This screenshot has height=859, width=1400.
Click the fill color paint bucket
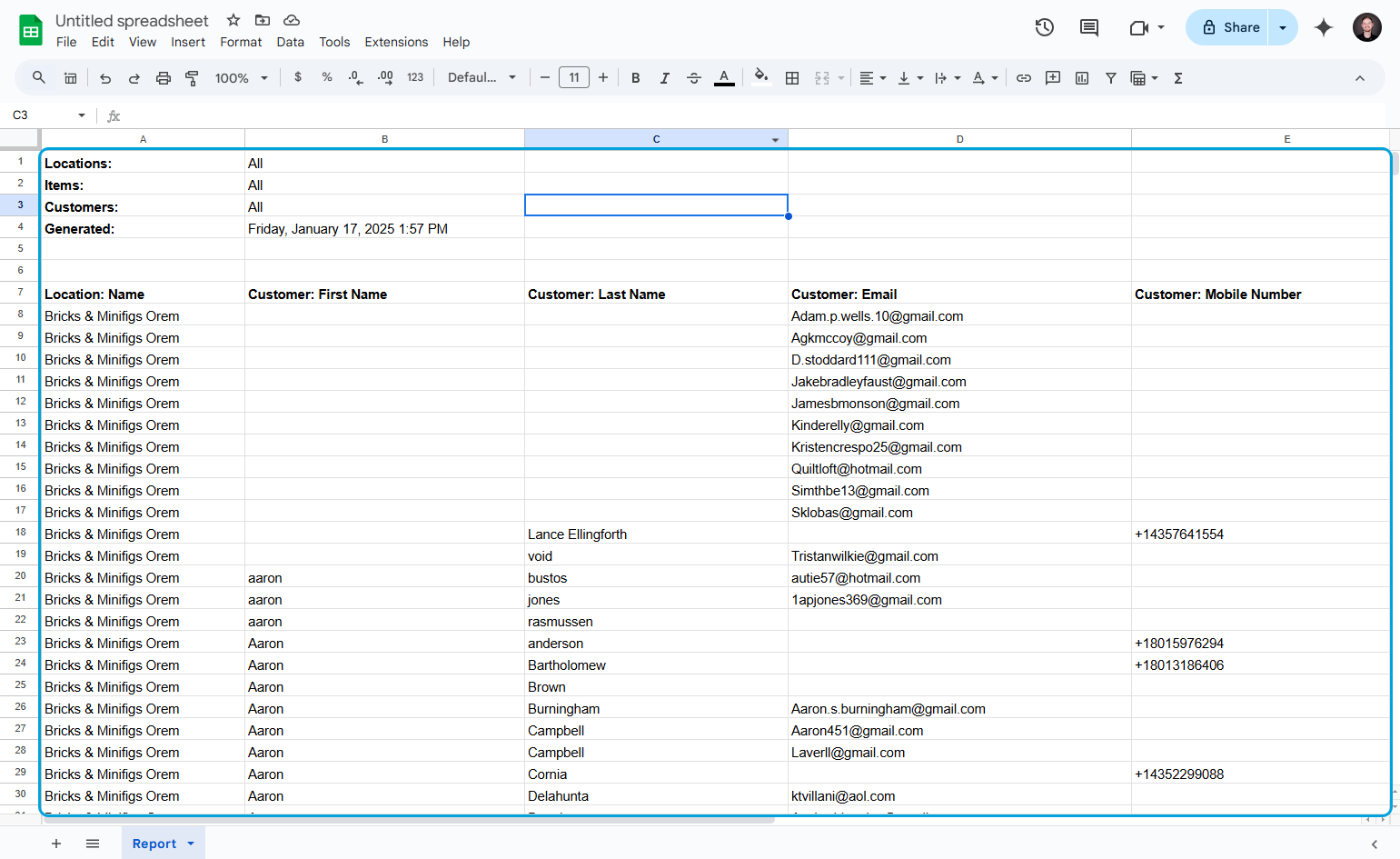pos(761,78)
